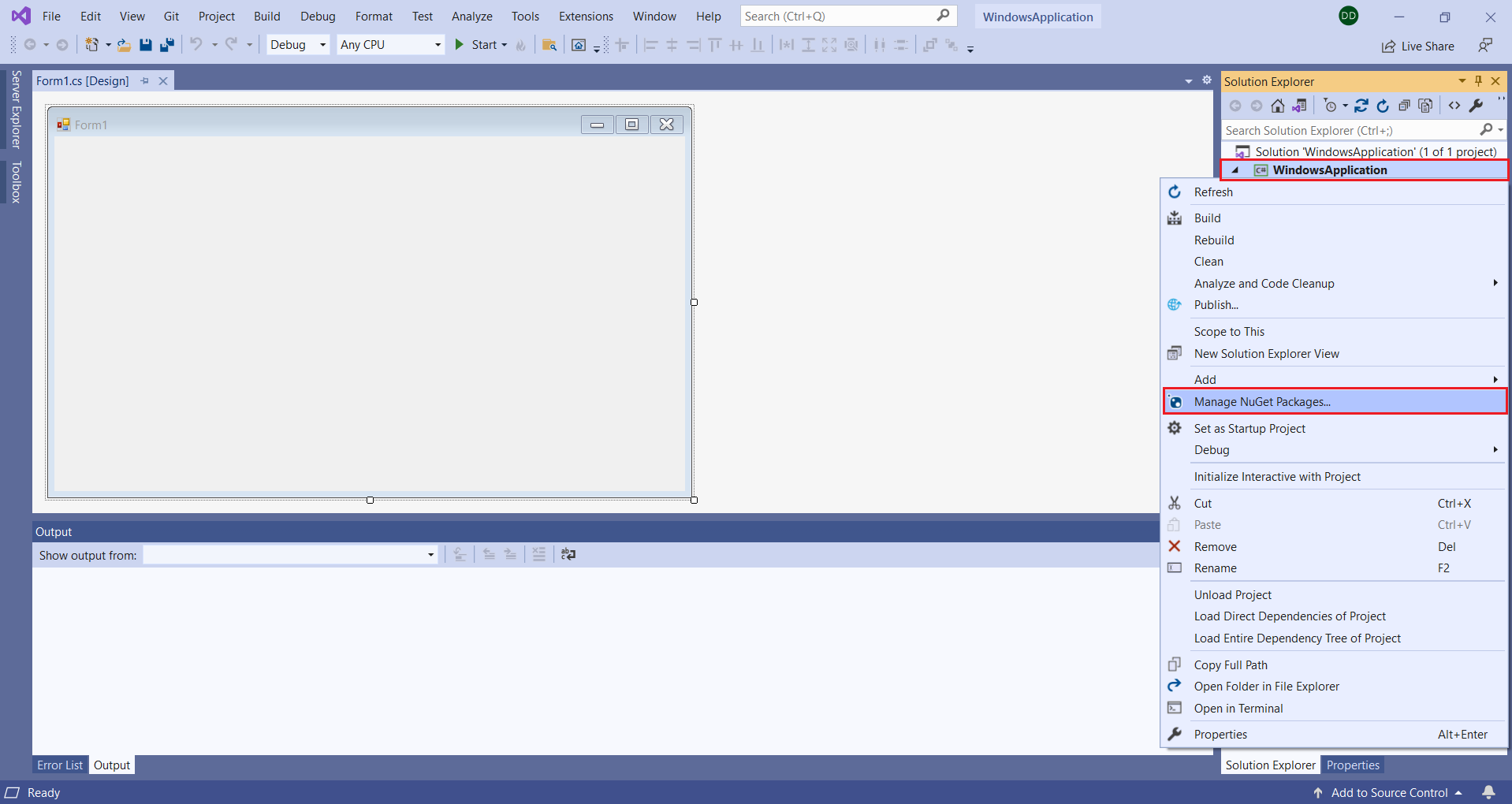
Task: Open Properties from the context menu
Action: [1334, 735]
